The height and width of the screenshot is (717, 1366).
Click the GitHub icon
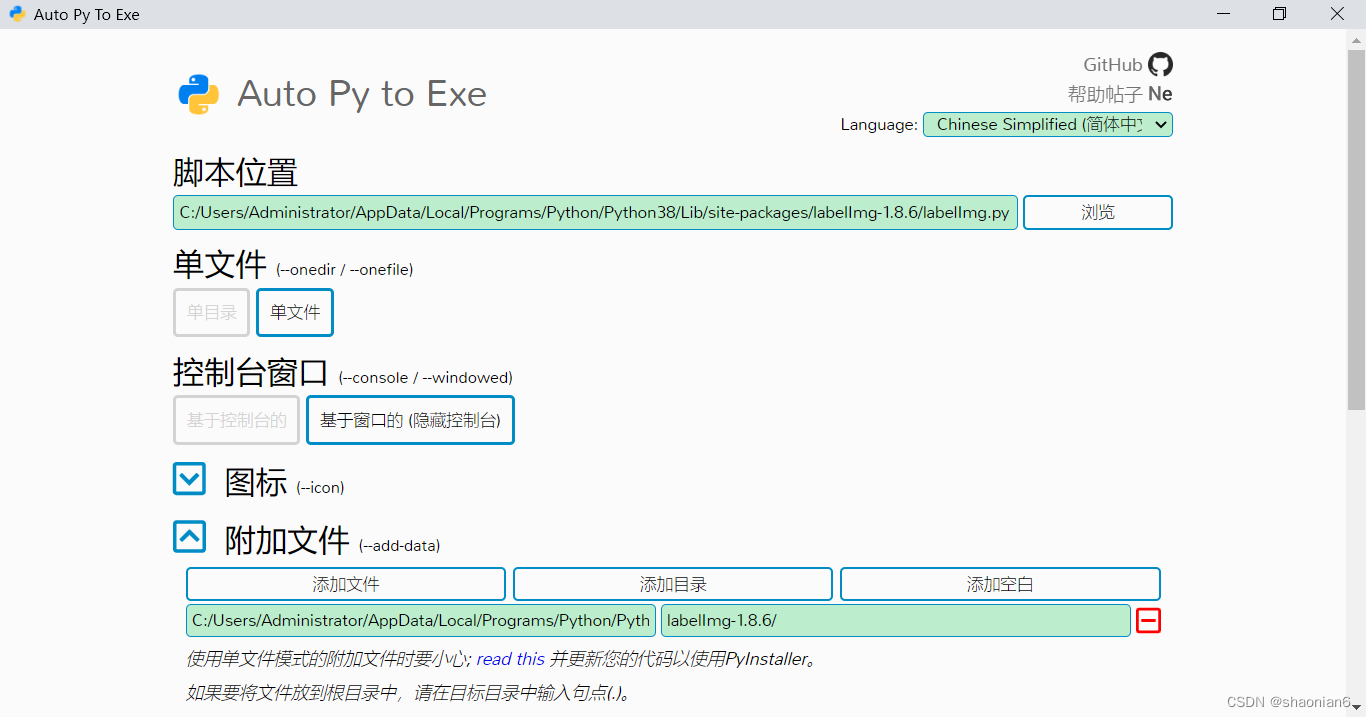click(1160, 64)
